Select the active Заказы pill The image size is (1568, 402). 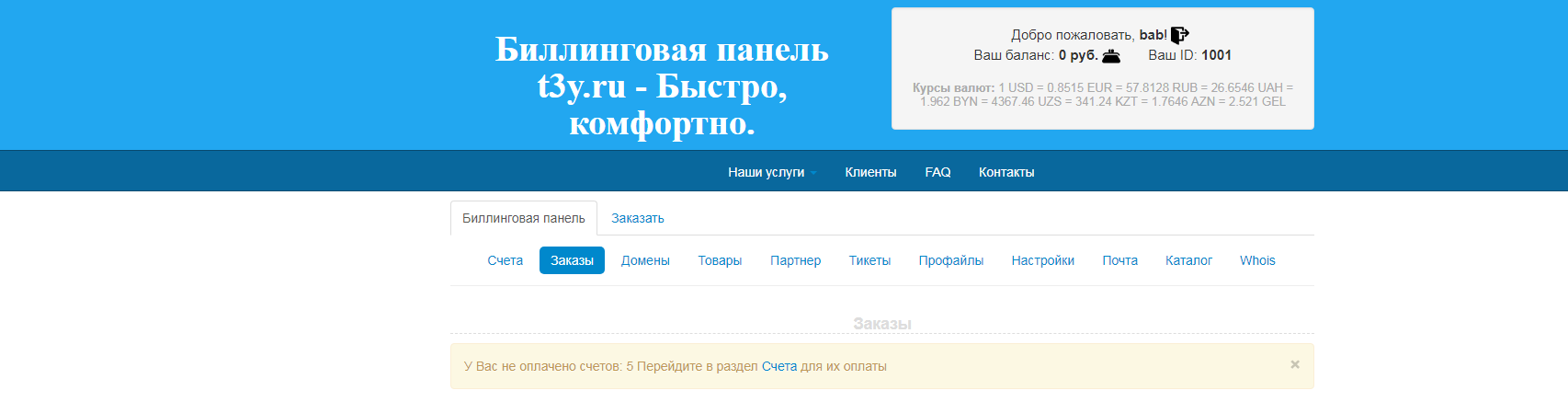[x=572, y=260]
